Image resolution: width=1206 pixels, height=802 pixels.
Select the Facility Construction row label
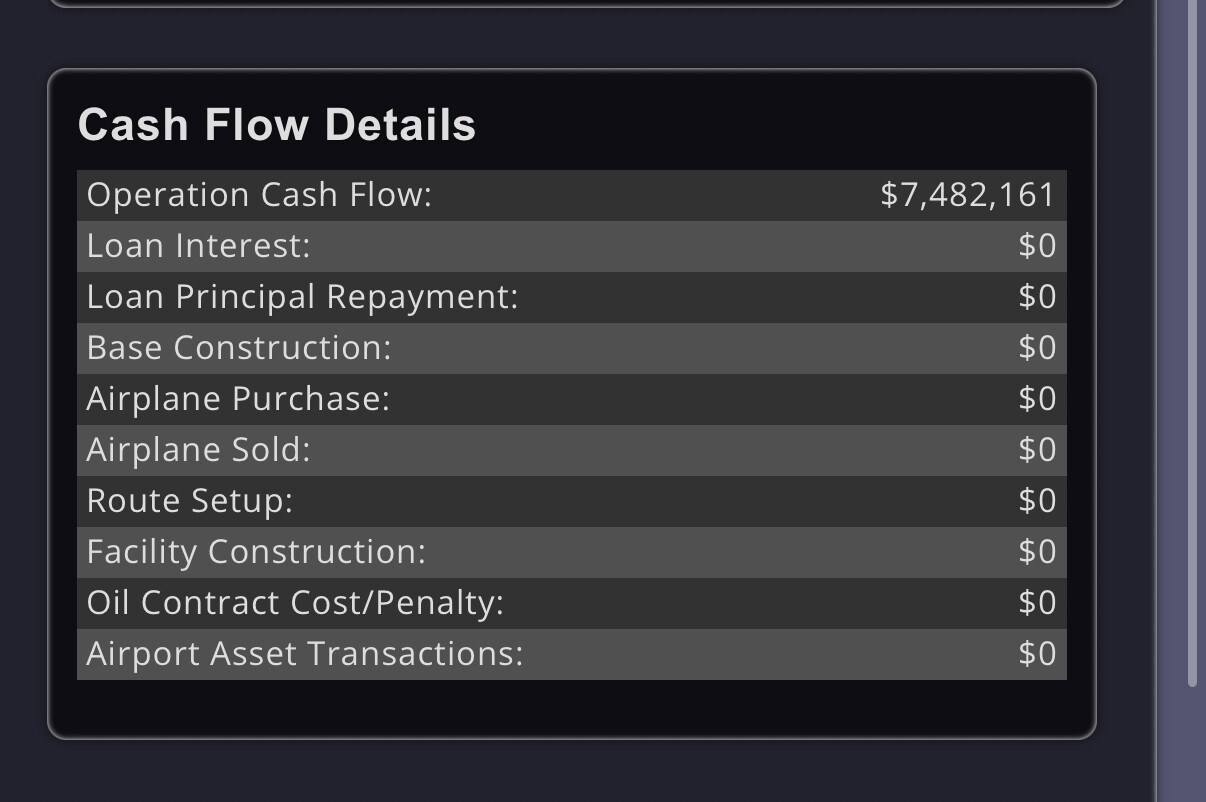(256, 552)
